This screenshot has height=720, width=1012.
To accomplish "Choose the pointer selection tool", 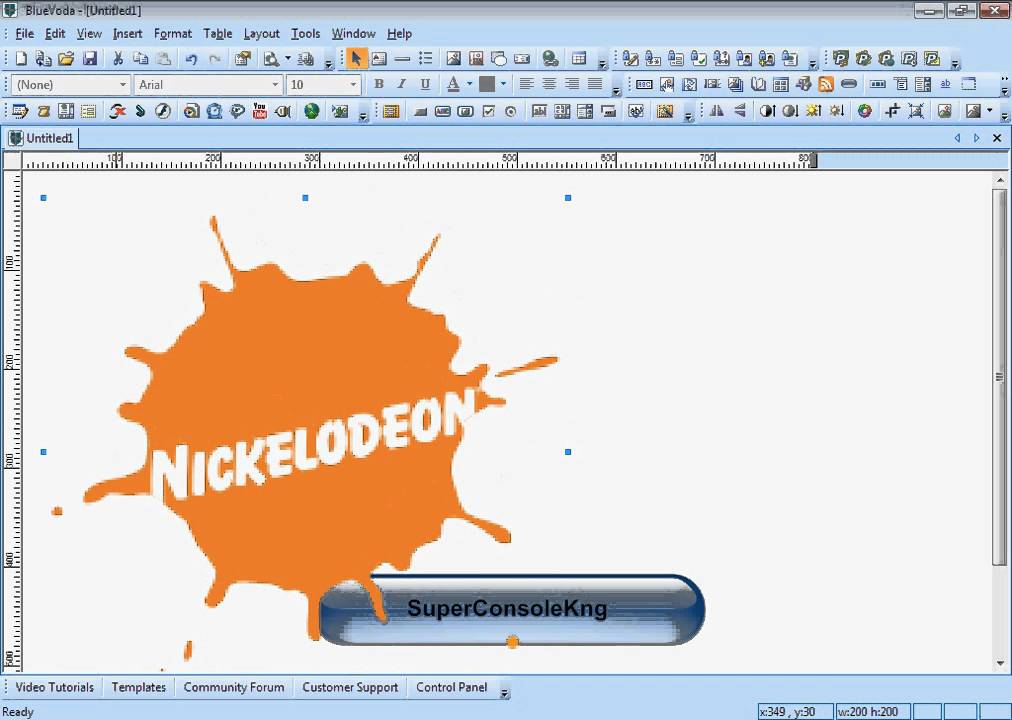I will click(355, 59).
